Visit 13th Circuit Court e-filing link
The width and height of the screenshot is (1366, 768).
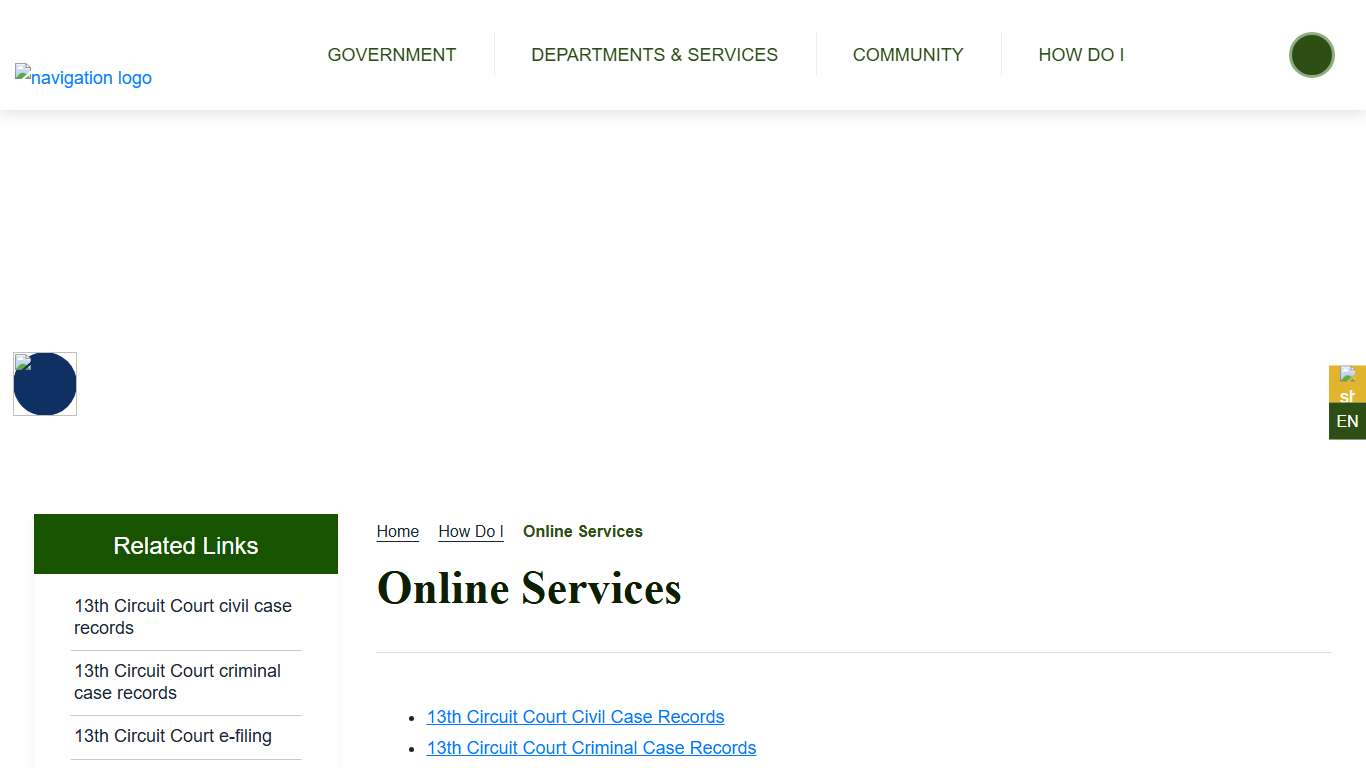[173, 736]
